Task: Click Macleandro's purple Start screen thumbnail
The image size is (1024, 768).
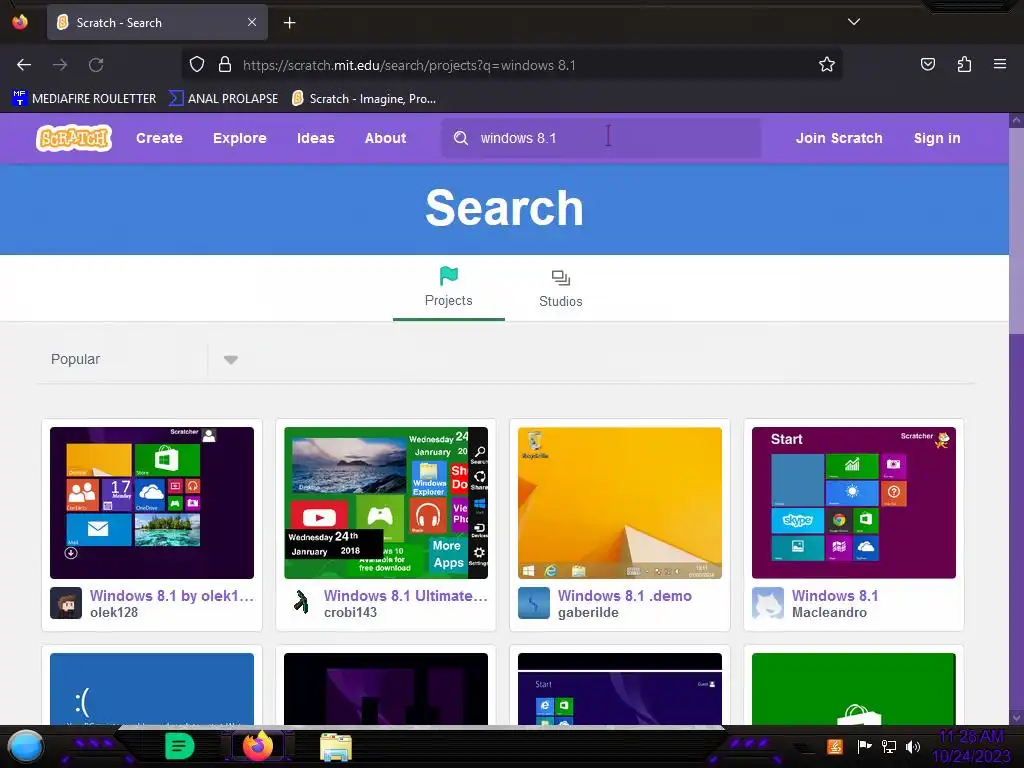Action: (x=854, y=503)
